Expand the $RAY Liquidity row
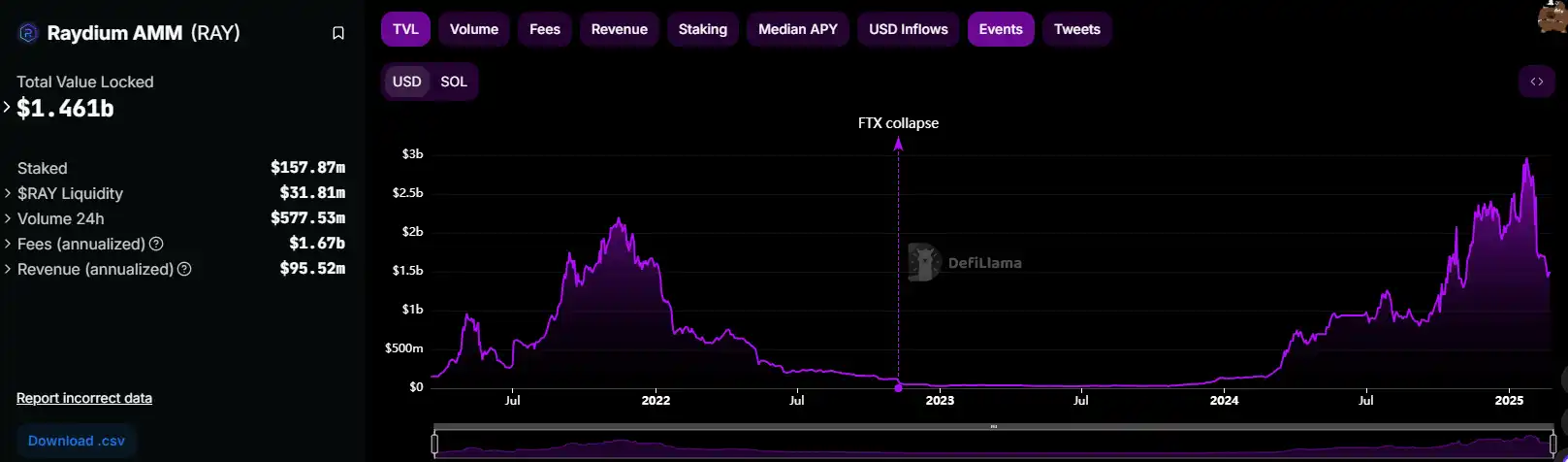 (x=8, y=193)
